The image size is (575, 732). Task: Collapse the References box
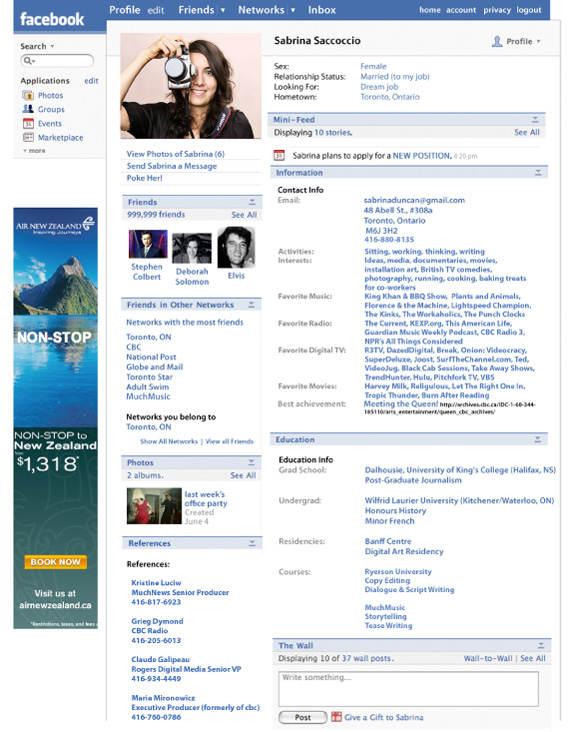[252, 543]
